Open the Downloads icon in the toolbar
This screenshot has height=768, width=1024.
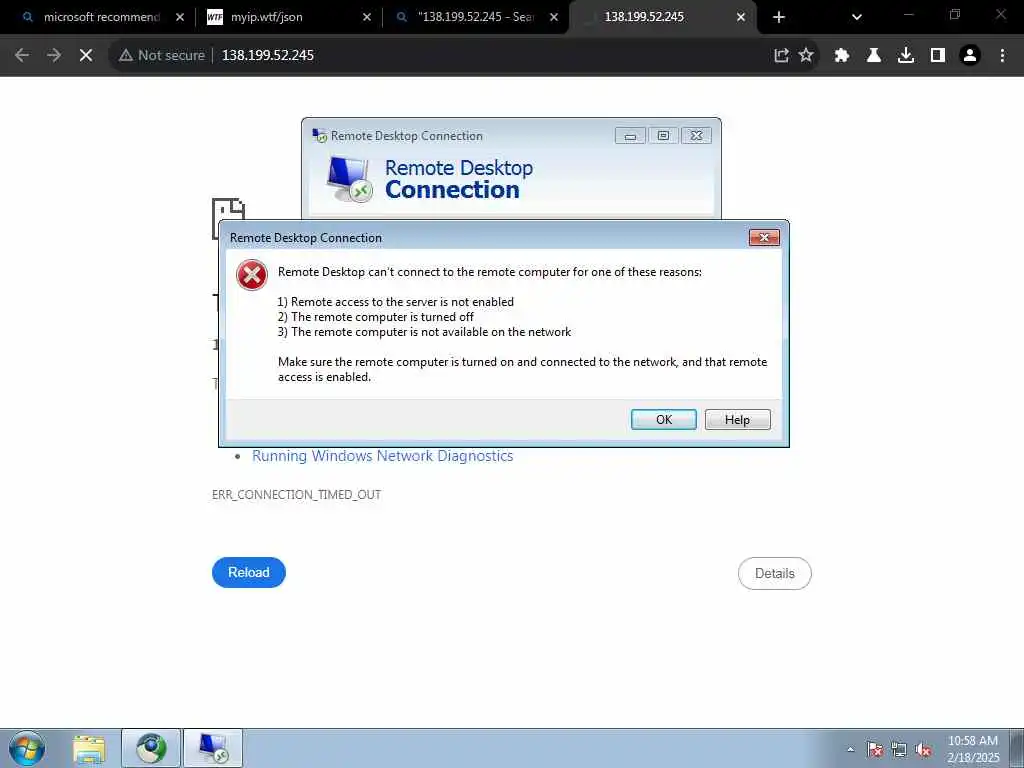tap(906, 56)
